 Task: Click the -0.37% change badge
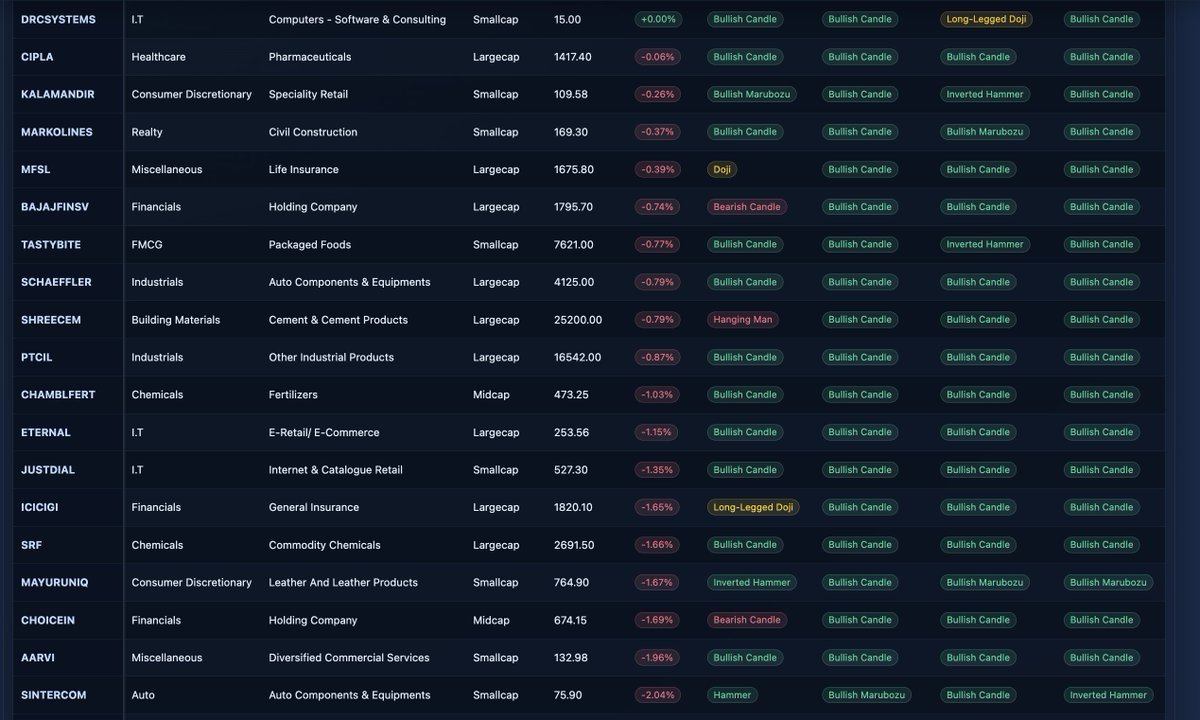click(x=658, y=132)
